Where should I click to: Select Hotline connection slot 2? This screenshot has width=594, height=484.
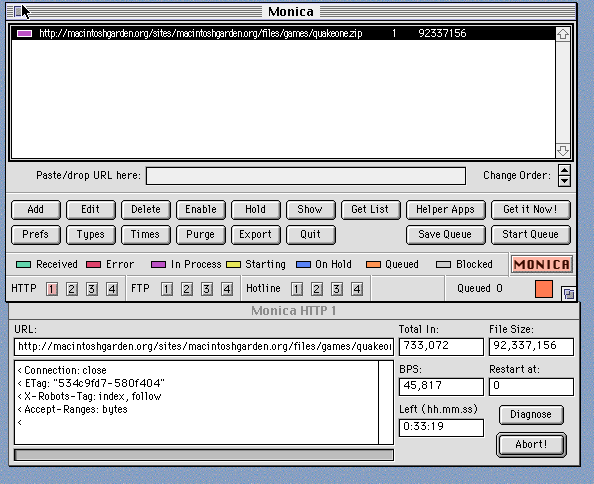click(317, 289)
